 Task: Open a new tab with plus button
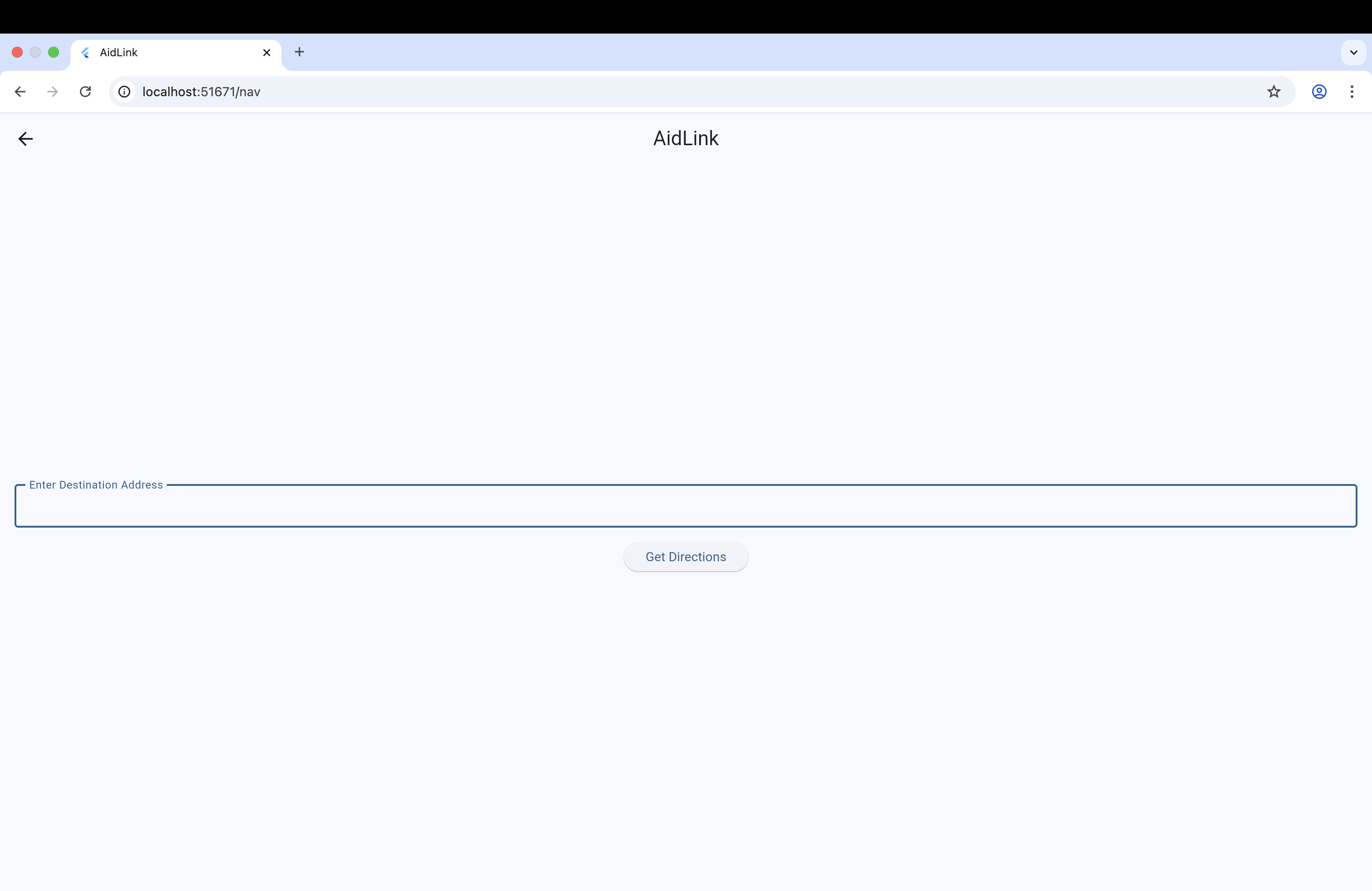click(x=299, y=52)
